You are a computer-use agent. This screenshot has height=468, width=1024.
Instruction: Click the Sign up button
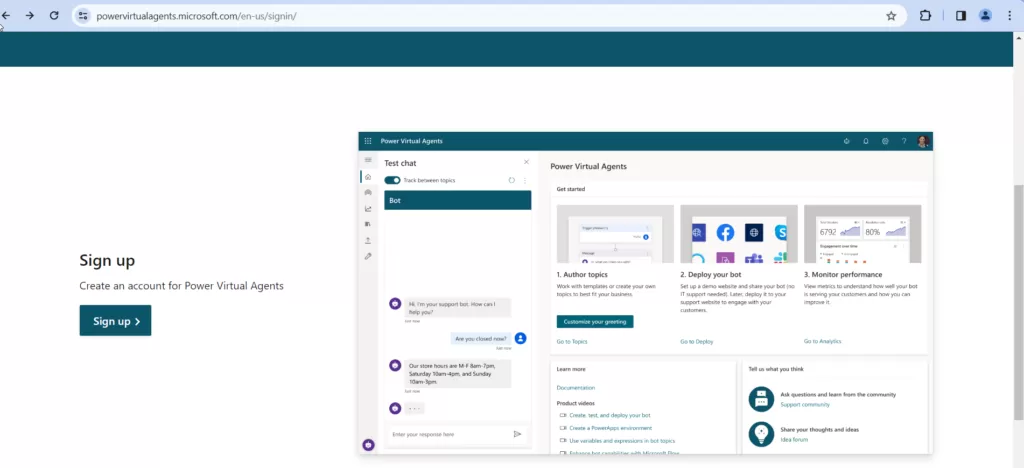[x=115, y=321]
